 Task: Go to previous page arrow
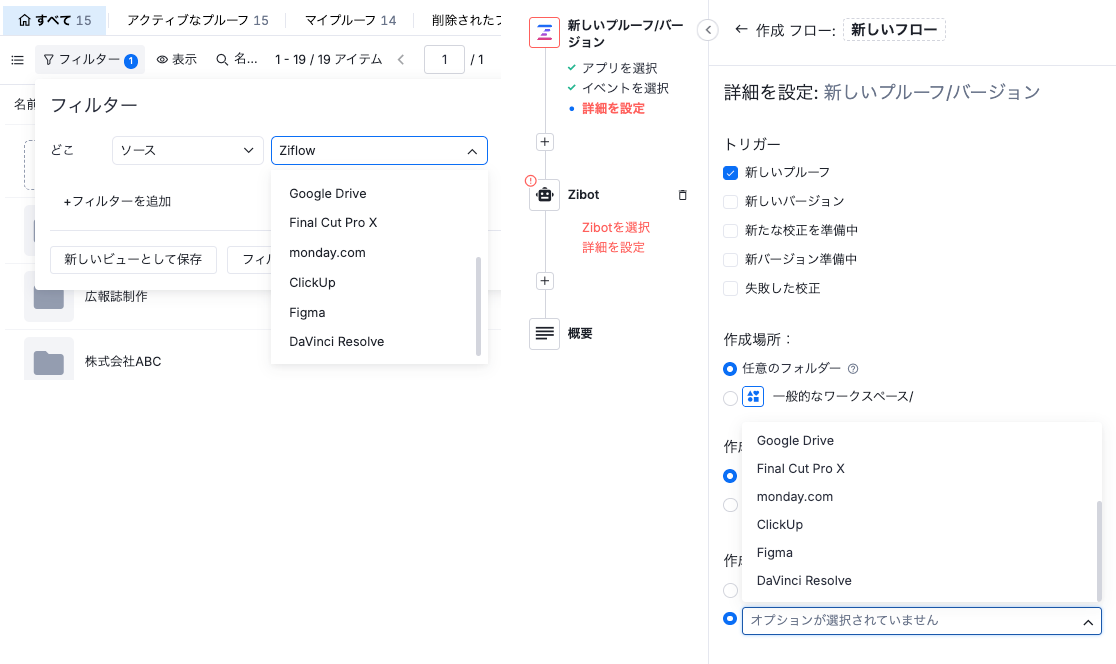pyautogui.click(x=401, y=60)
